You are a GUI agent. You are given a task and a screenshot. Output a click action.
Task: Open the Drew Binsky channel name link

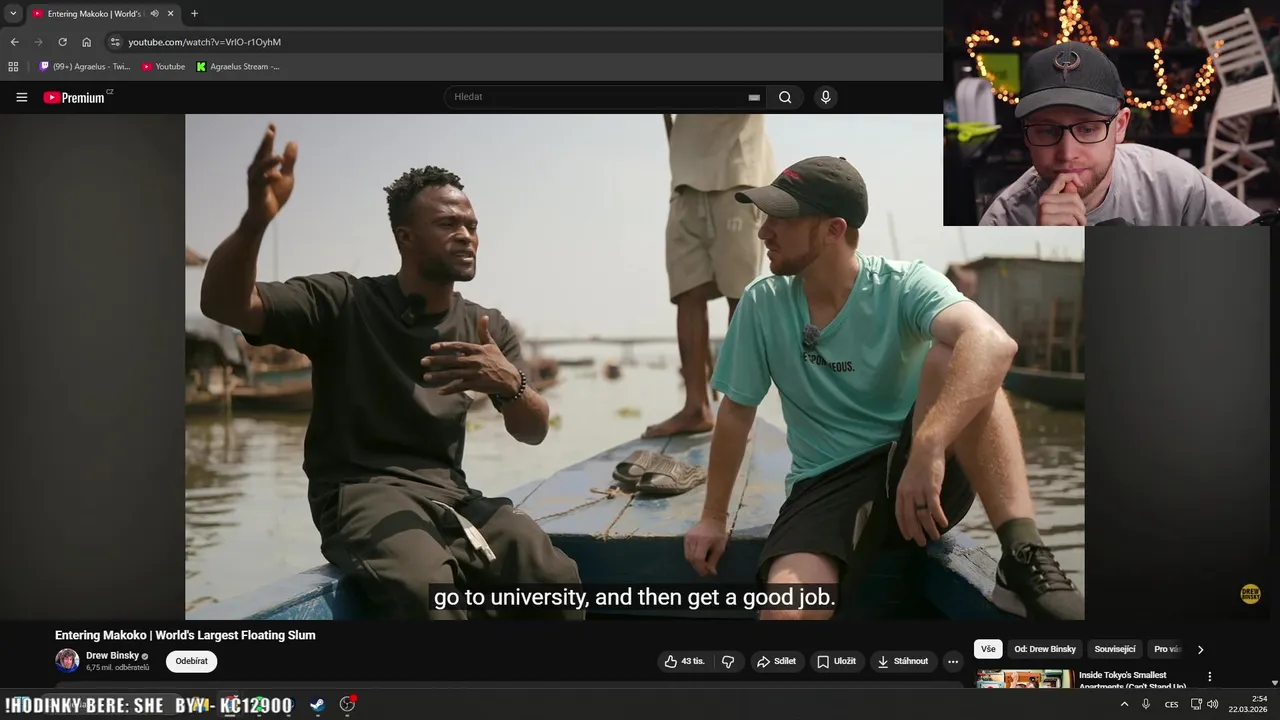(x=112, y=656)
